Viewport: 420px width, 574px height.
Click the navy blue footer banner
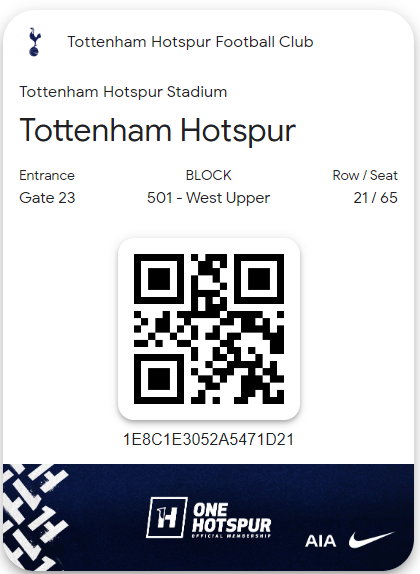coord(209,517)
